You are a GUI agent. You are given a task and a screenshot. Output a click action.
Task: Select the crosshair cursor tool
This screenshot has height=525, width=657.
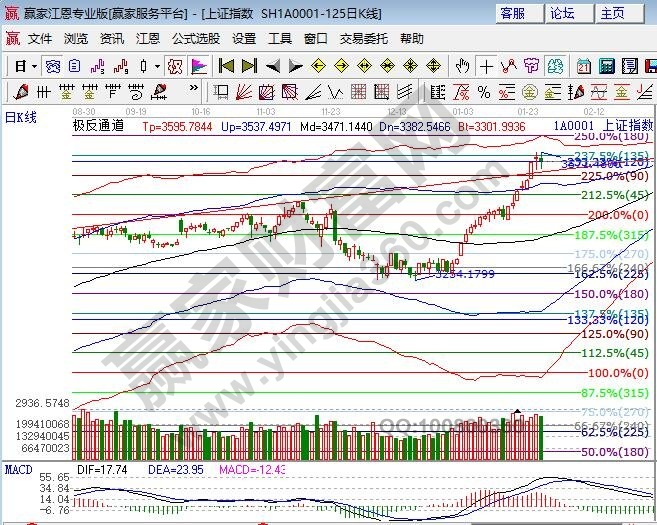(486, 66)
